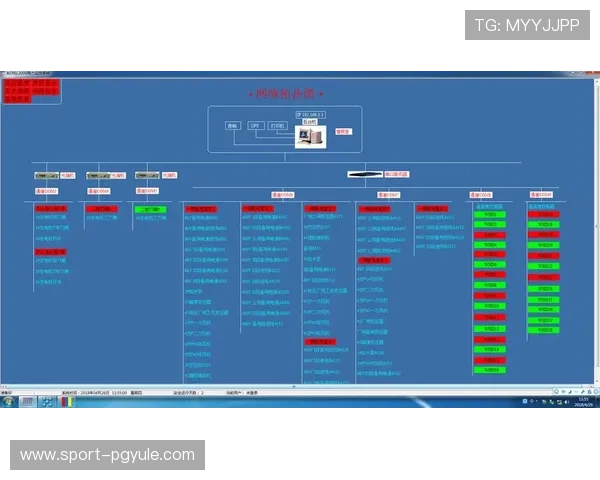Select the third 光端机 transceiver device icon
This screenshot has width=600, height=480.
(147, 175)
